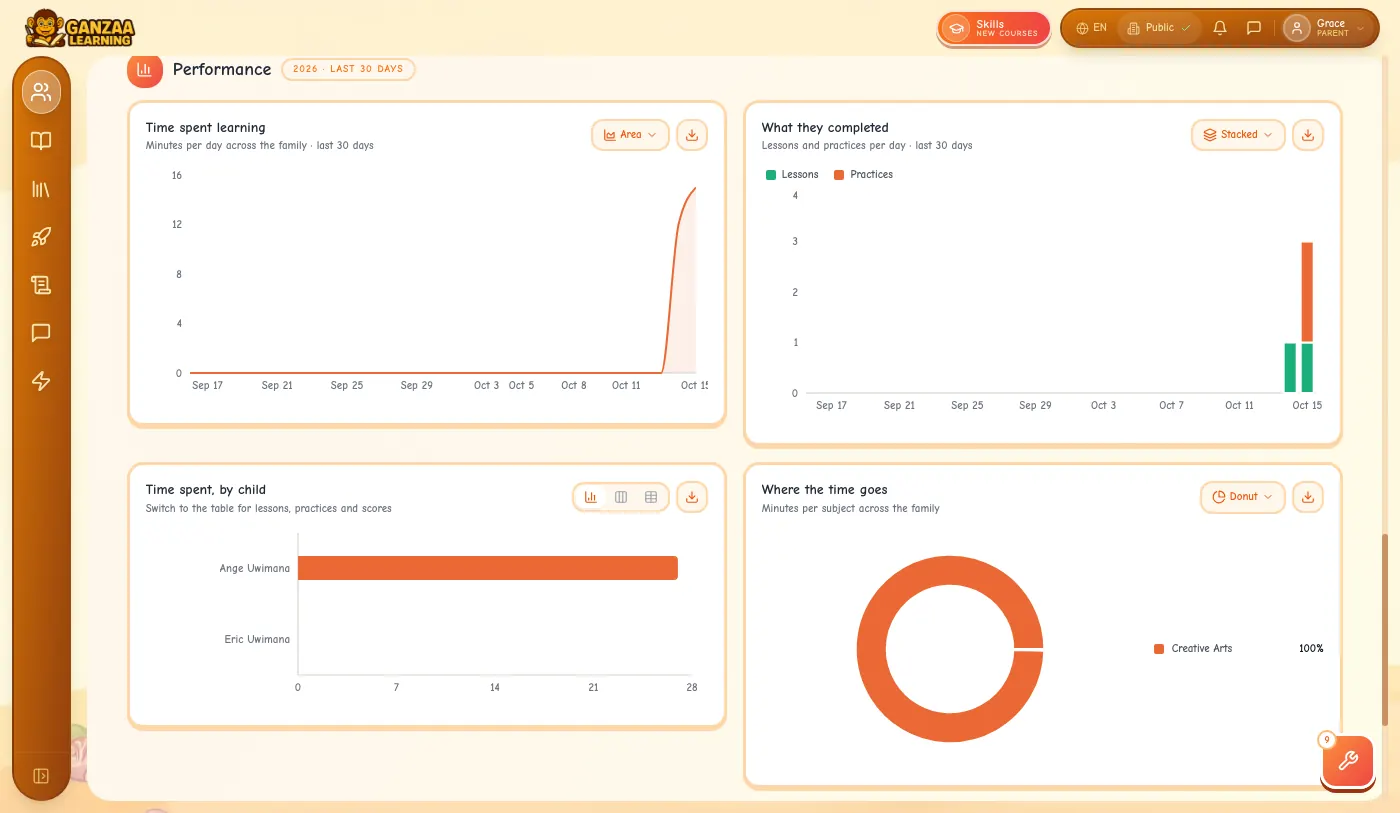Open the notifications bell

[x=1220, y=28]
